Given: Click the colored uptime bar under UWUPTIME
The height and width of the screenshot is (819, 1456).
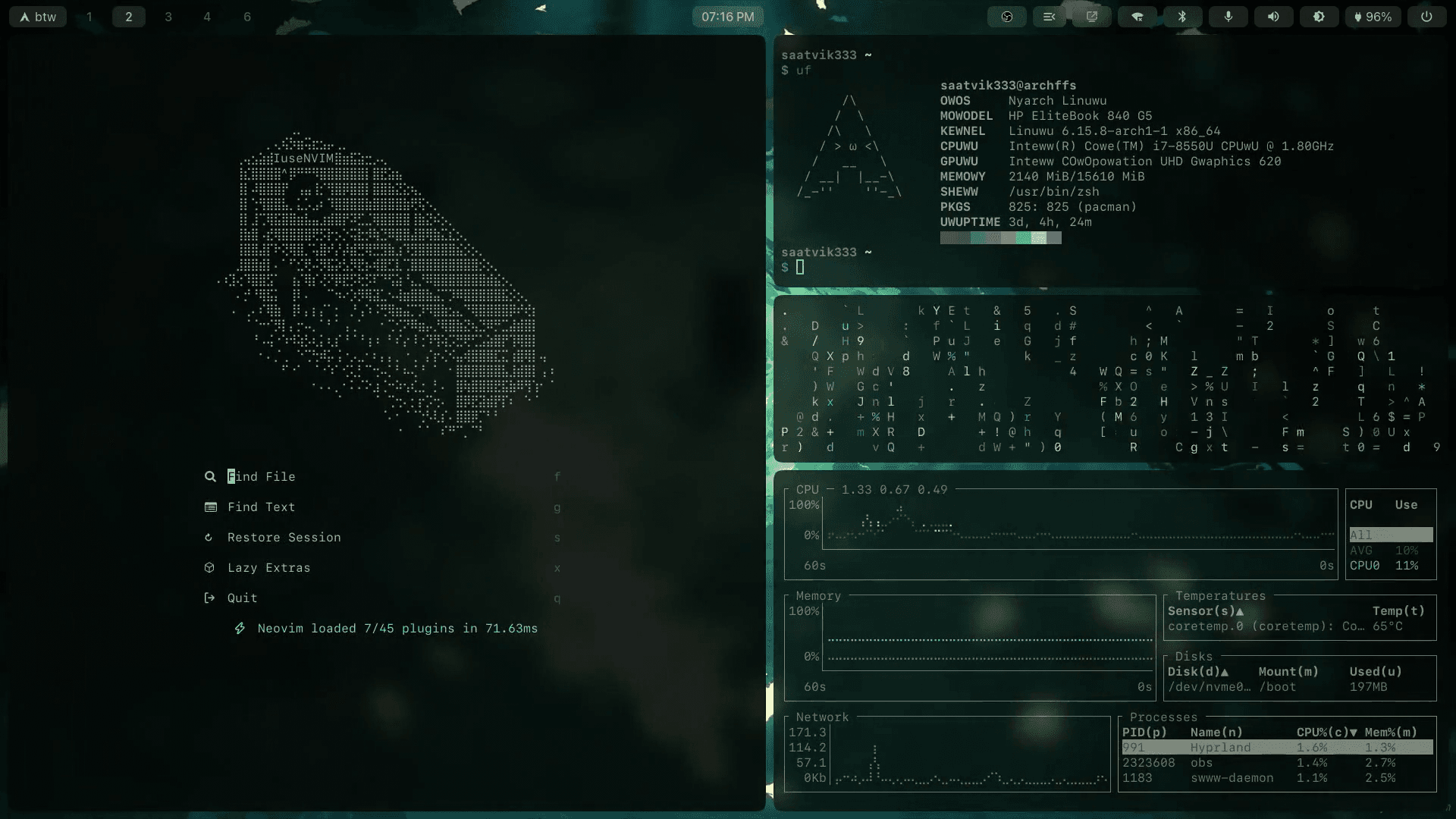Looking at the screenshot, I should point(1000,237).
